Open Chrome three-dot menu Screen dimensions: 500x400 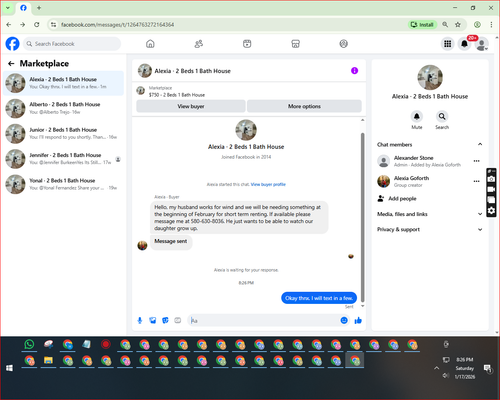491,25
